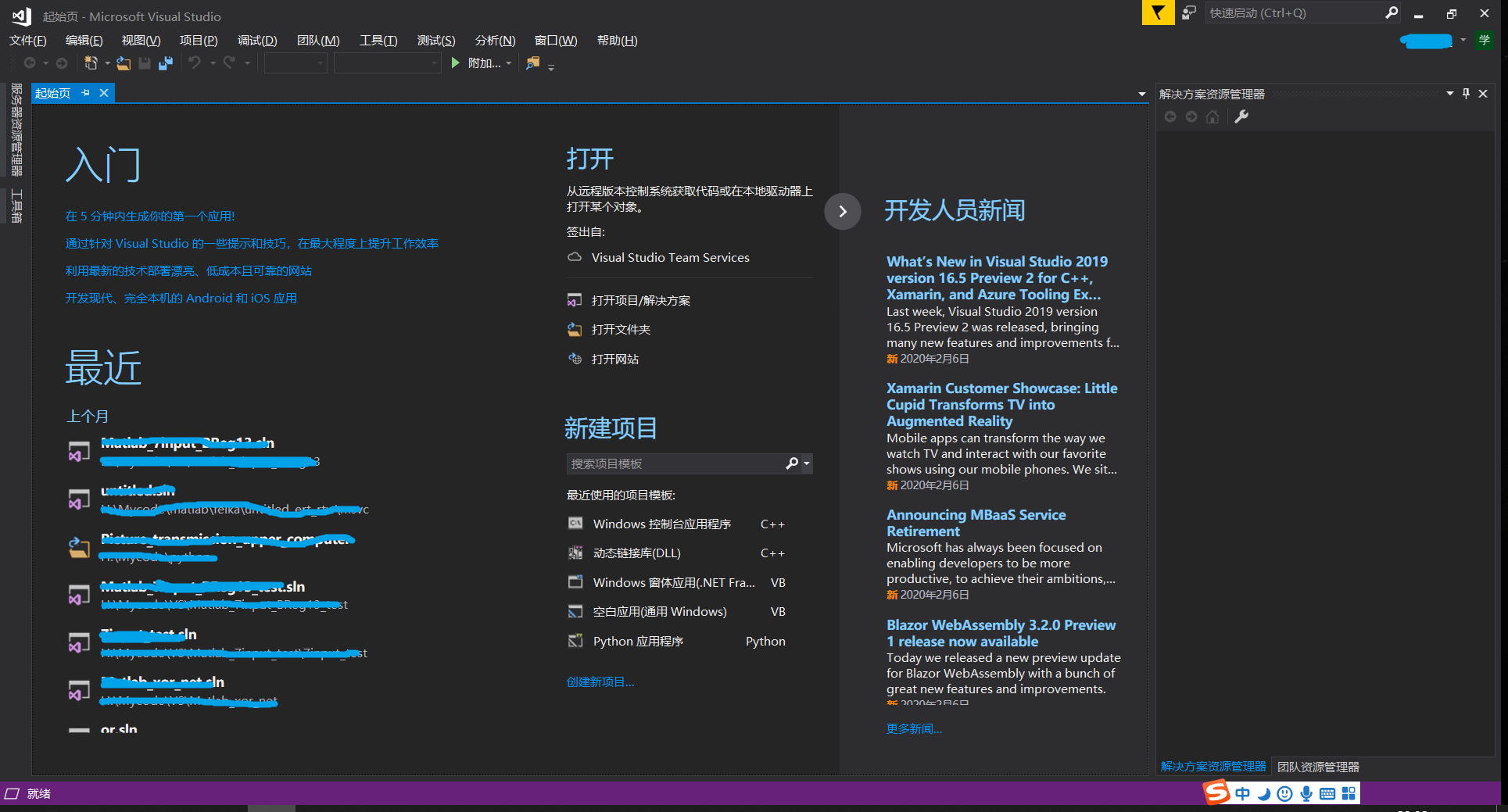Viewport: 1508px width, 812px height.
Task: Open the Solution Explorer window options dropdown
Action: 1450,93
